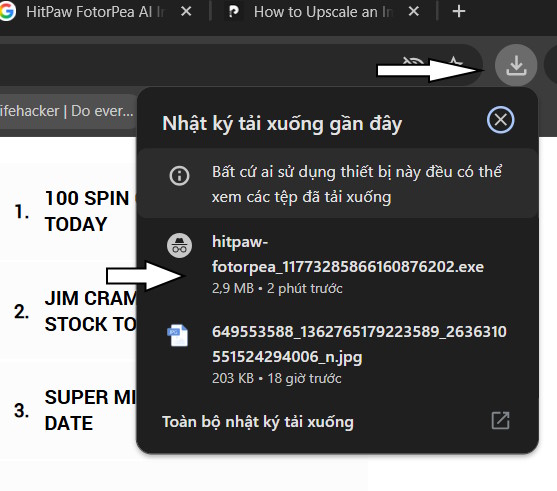This screenshot has height=491, width=557.
Task: Switch to How to Upscale an Image tab
Action: [x=323, y=12]
